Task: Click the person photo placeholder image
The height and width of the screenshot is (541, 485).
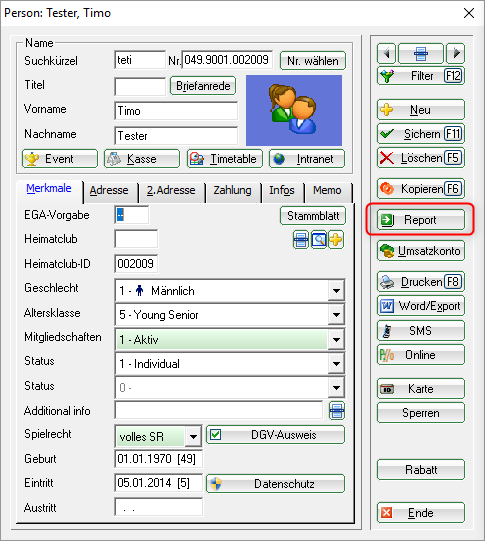Action: click(x=294, y=110)
